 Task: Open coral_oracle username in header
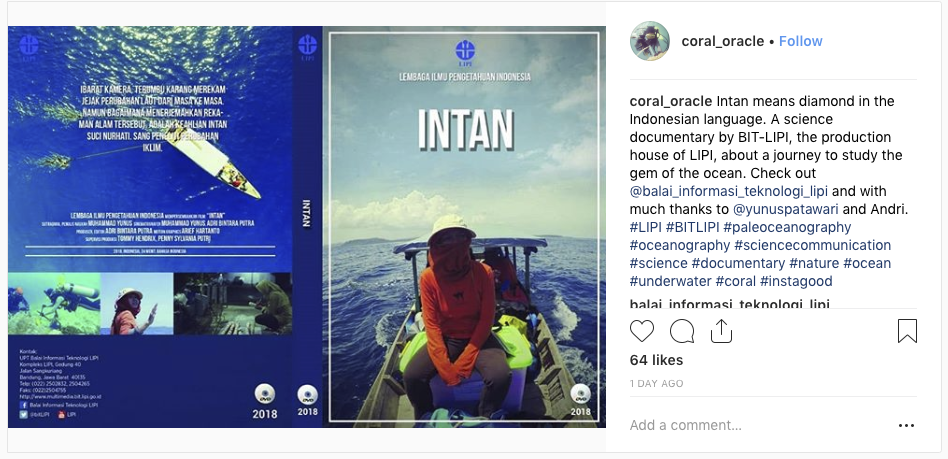click(x=722, y=41)
